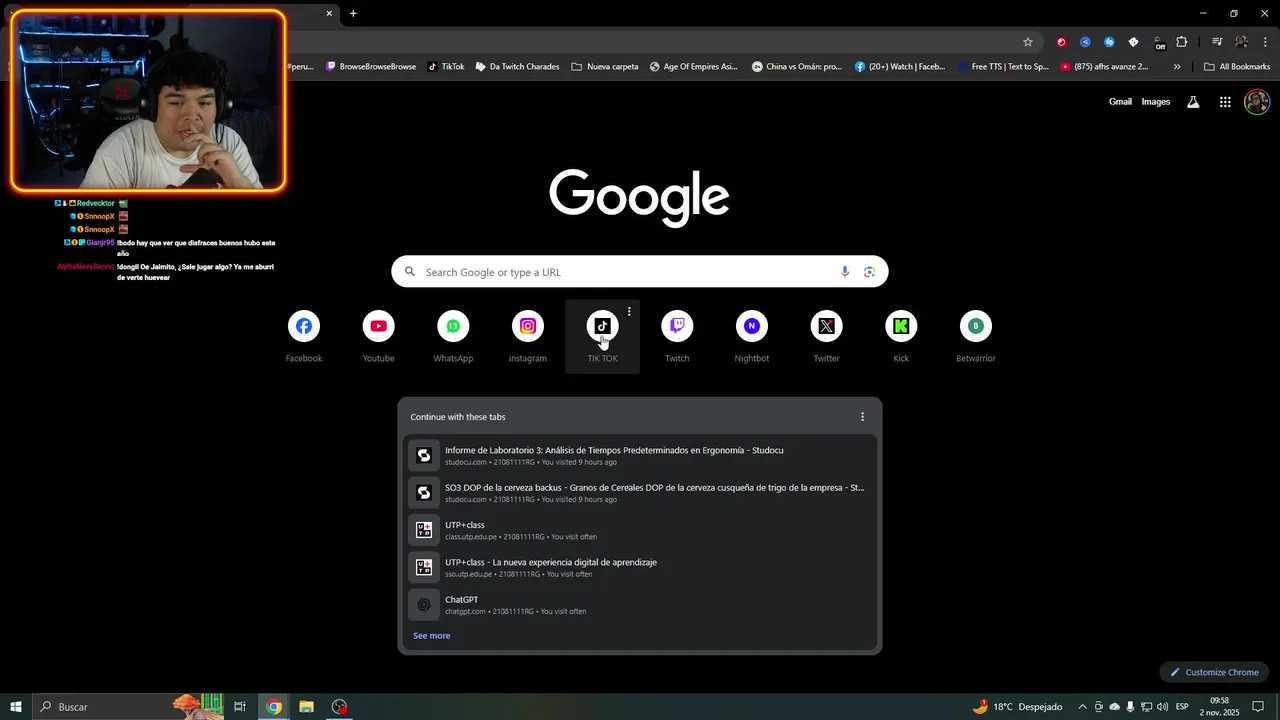Viewport: 1280px width, 720px height.
Task: Open the Extensions puzzle-piece menu
Action: [x=1182, y=42]
